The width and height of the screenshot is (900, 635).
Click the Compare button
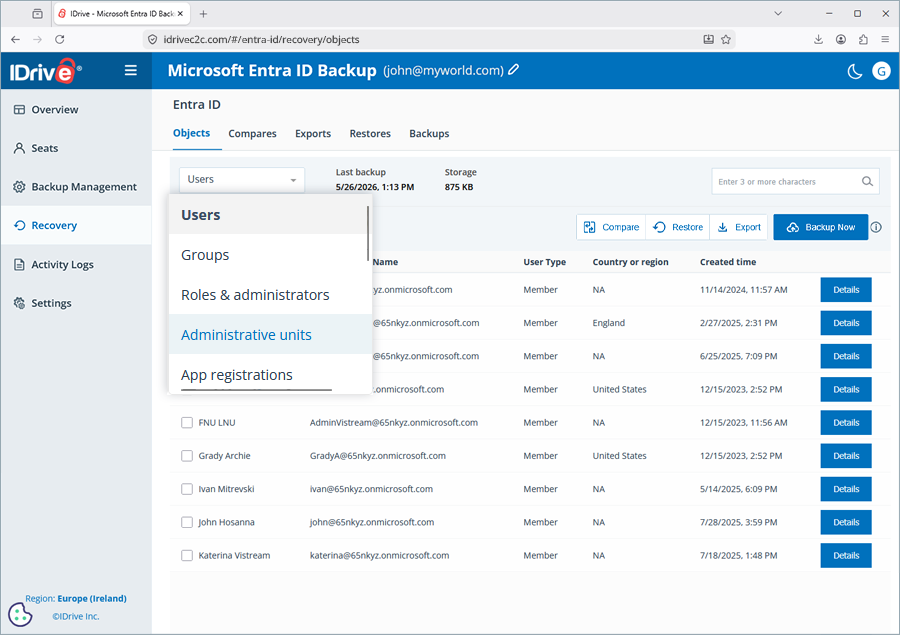click(611, 227)
